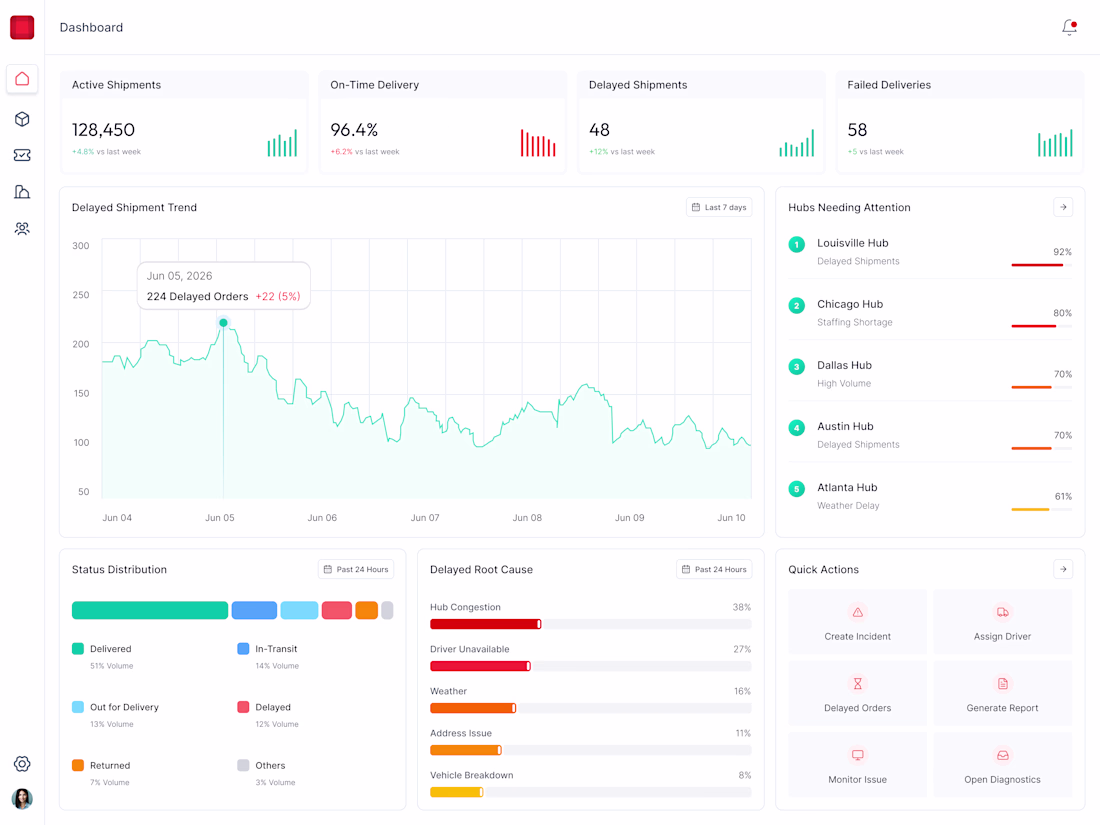Viewport: 1100px width, 825px height.
Task: Open the Last 7 days date filter
Action: [719, 207]
